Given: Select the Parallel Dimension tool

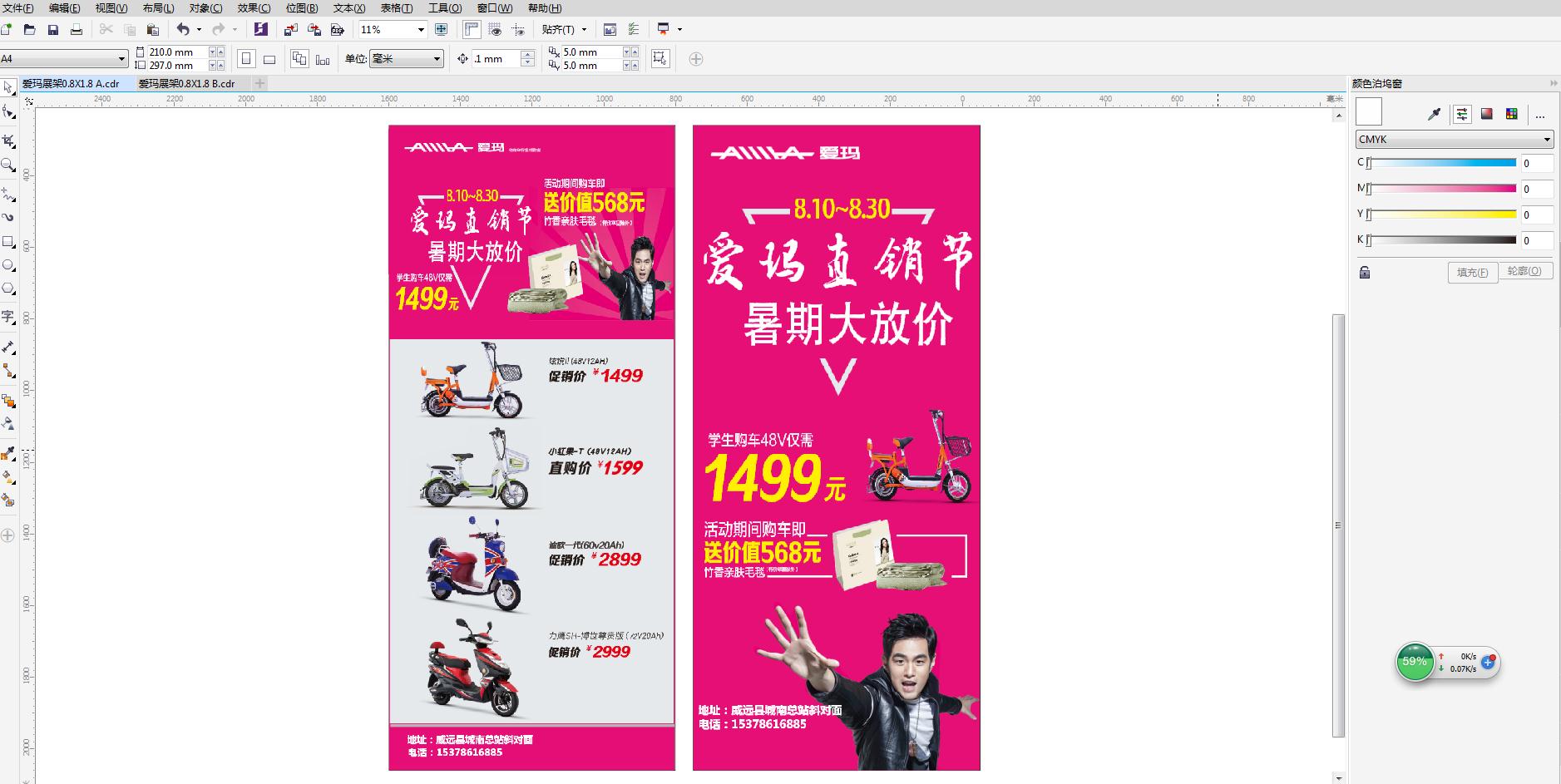Looking at the screenshot, I should [8, 347].
